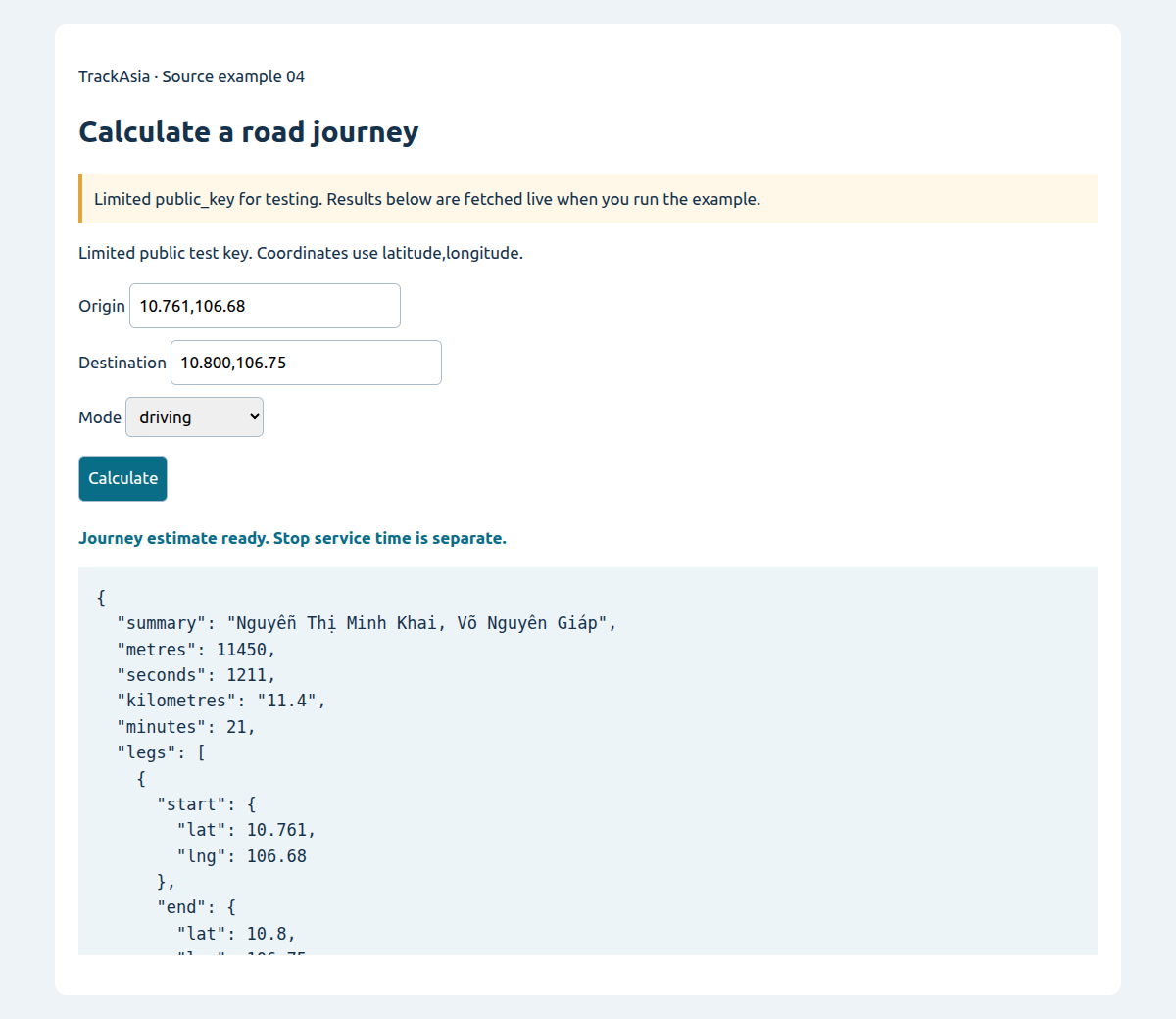Click the Calculate button

[122, 478]
